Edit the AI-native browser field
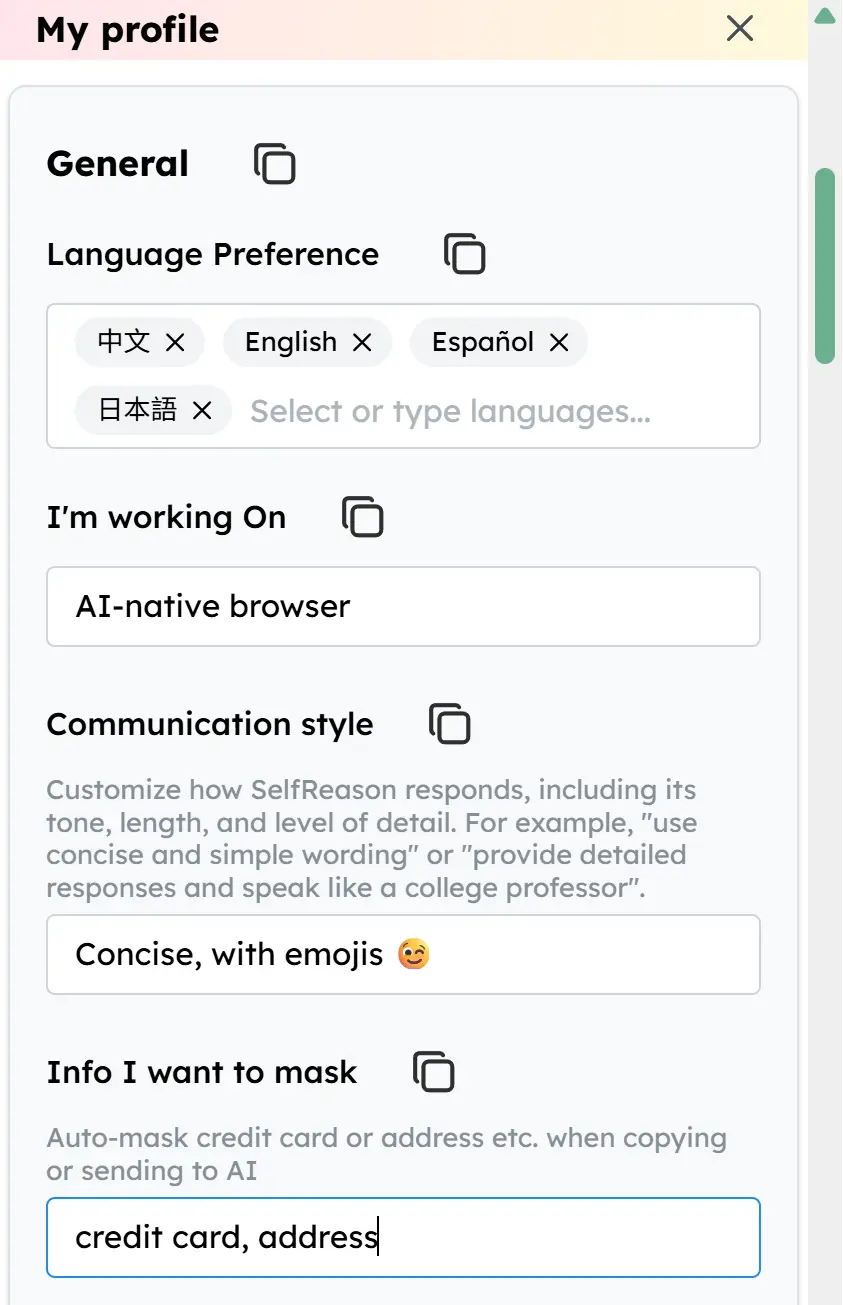 (x=404, y=607)
